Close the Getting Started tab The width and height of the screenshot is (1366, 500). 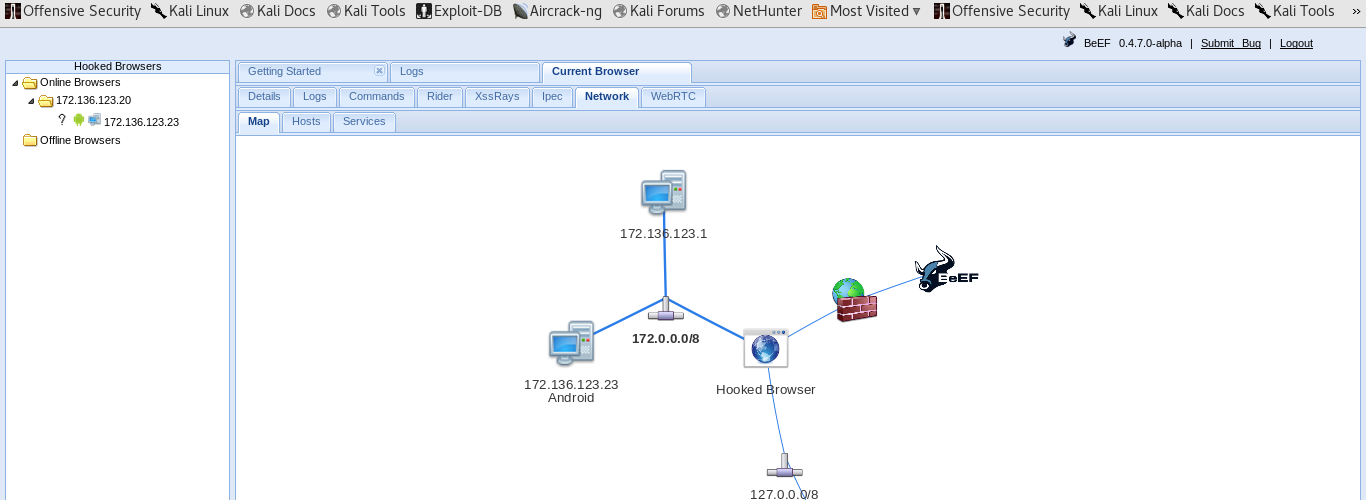[379, 71]
